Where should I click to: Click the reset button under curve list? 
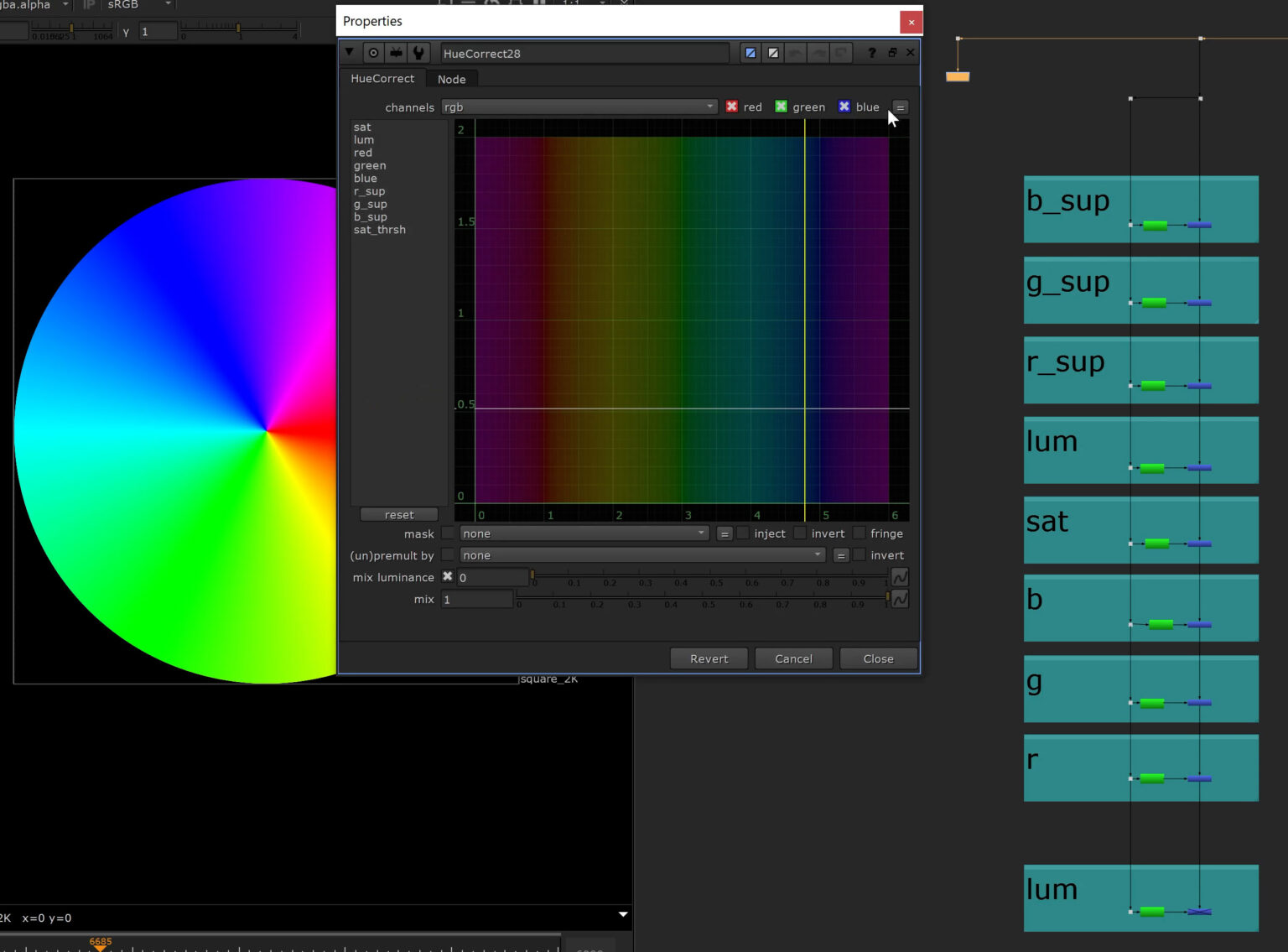(x=399, y=515)
